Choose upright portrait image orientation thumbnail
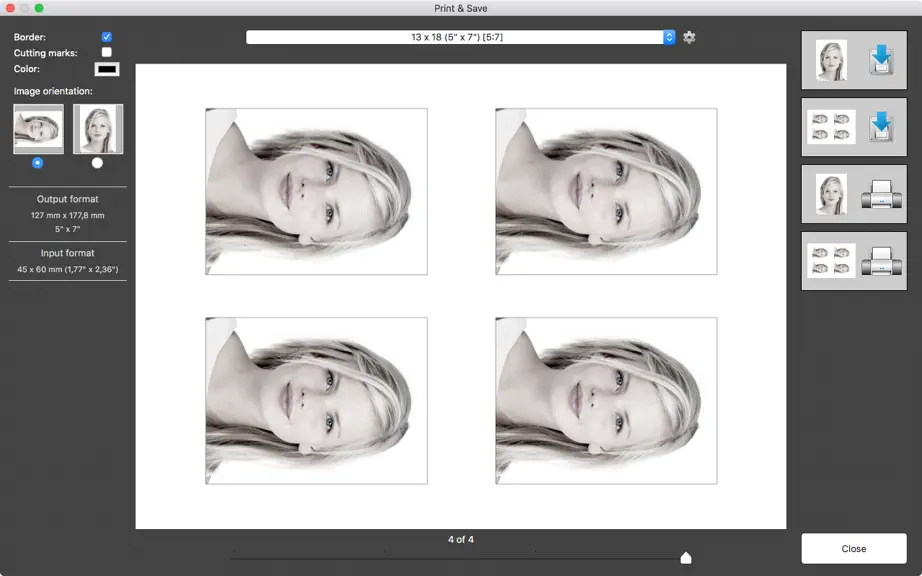 point(98,129)
